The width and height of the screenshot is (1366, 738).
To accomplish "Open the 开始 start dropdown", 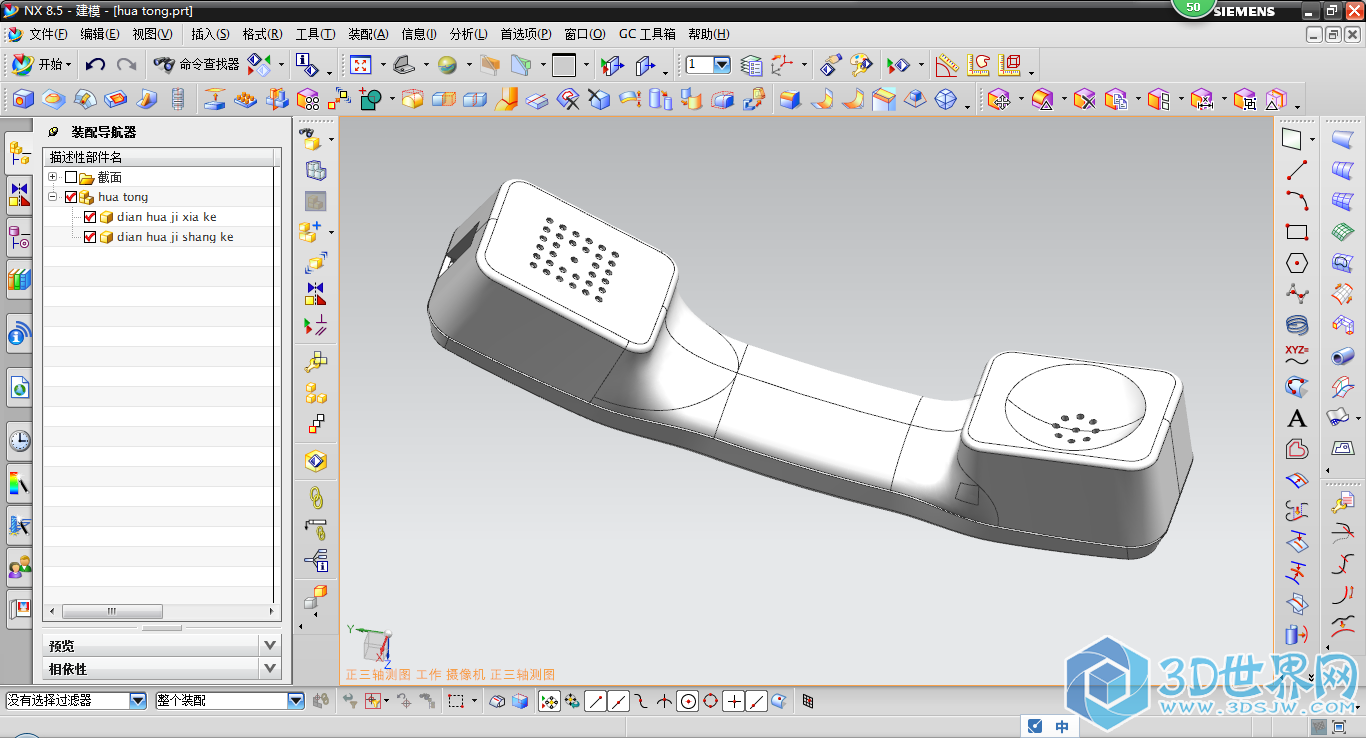I will tap(41, 65).
